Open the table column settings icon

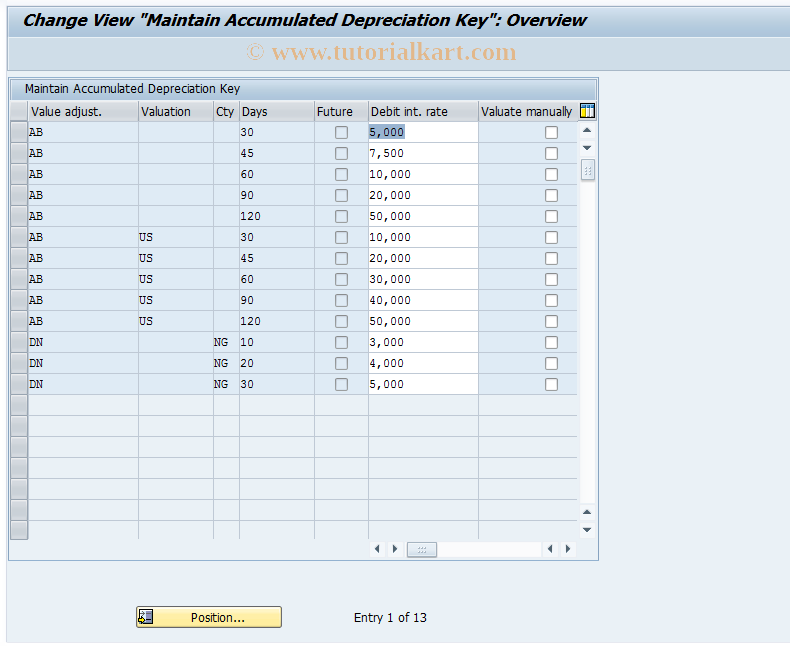pyautogui.click(x=587, y=111)
